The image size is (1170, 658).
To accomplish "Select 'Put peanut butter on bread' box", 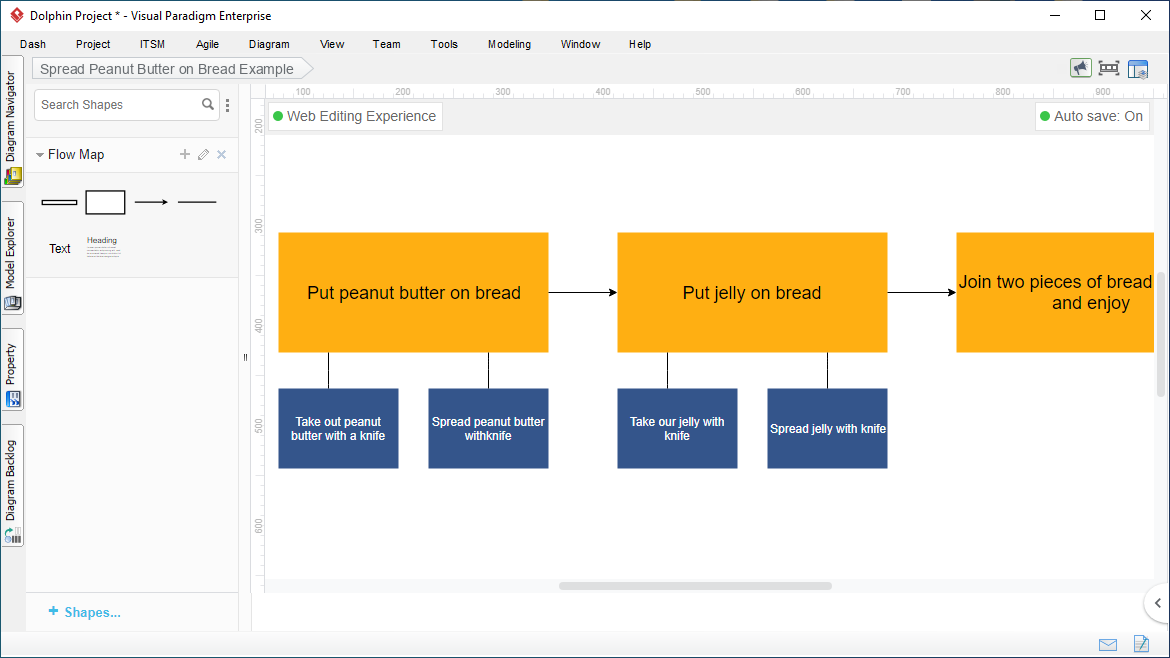I will coord(413,292).
